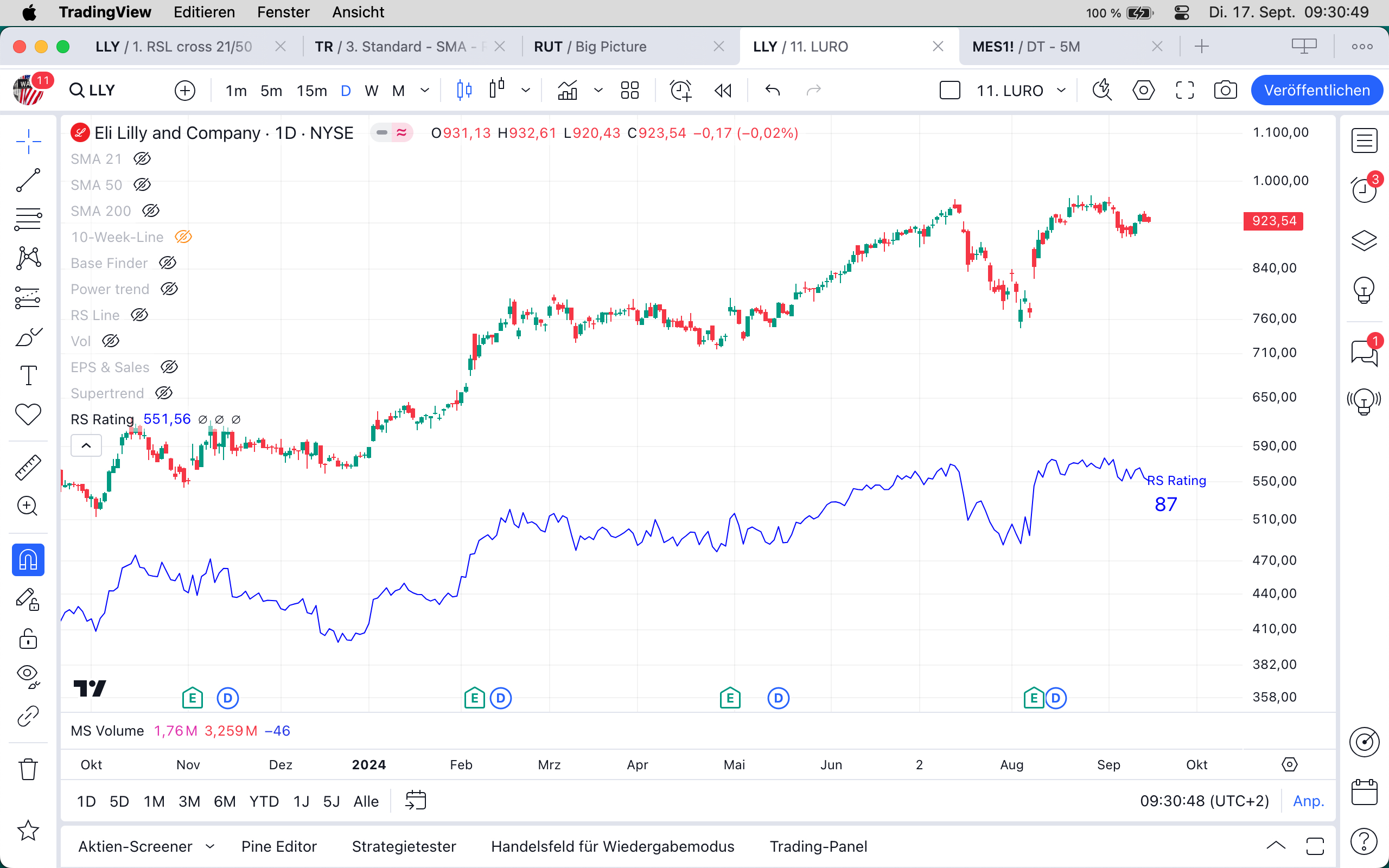Show the SMA 21 indicator
This screenshot has width=1389, height=868.
coord(142,159)
